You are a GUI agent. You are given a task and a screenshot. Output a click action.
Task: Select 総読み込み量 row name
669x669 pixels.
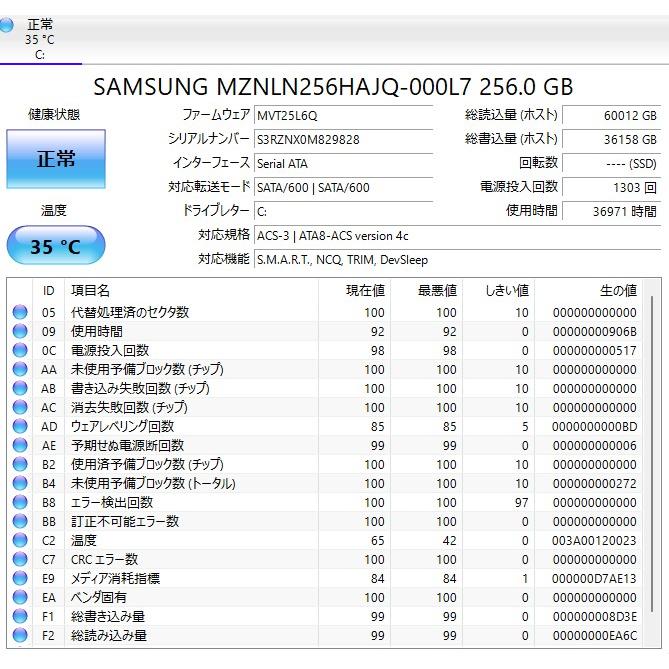point(109,635)
